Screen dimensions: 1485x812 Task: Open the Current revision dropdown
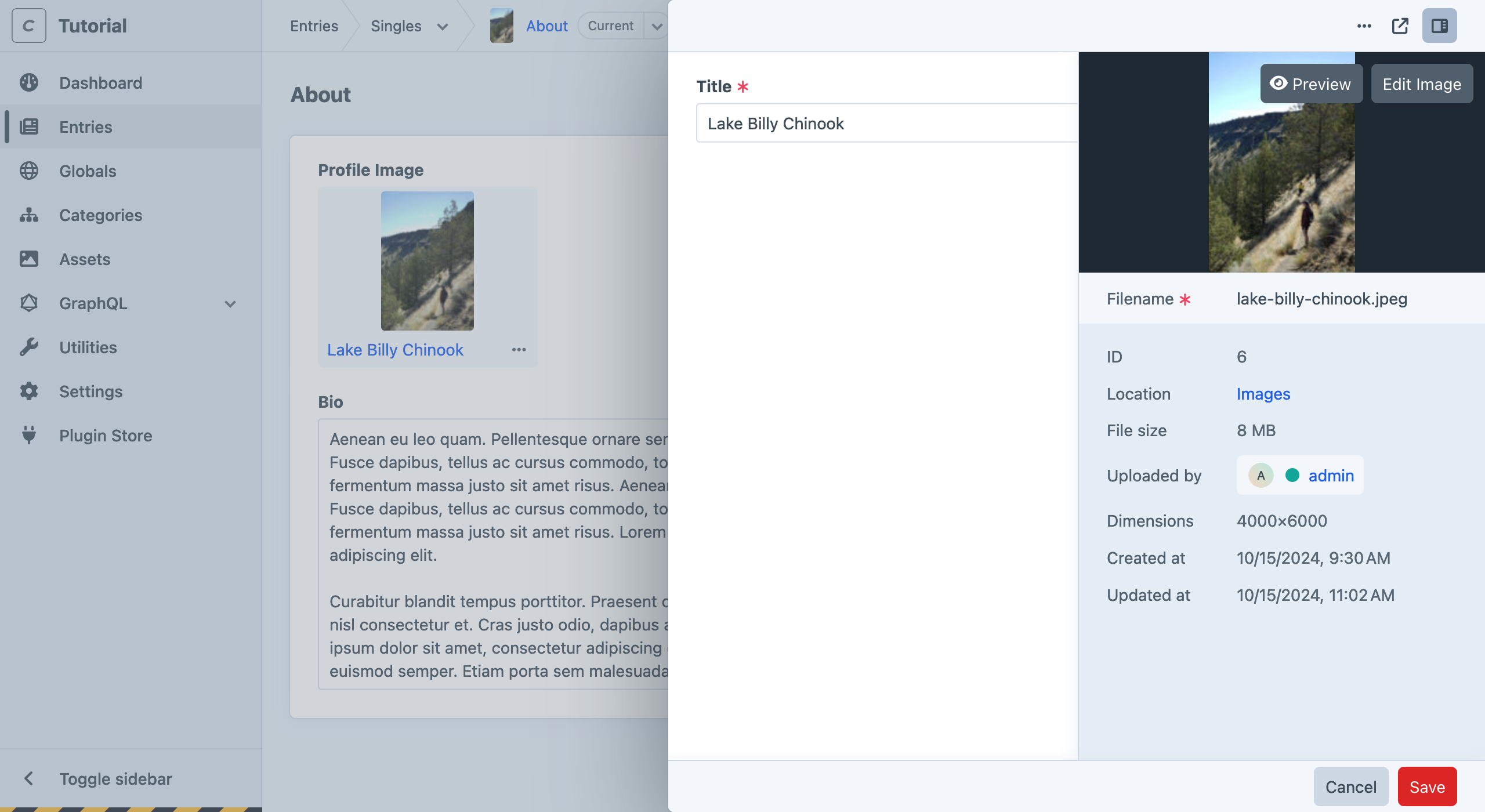coord(656,26)
